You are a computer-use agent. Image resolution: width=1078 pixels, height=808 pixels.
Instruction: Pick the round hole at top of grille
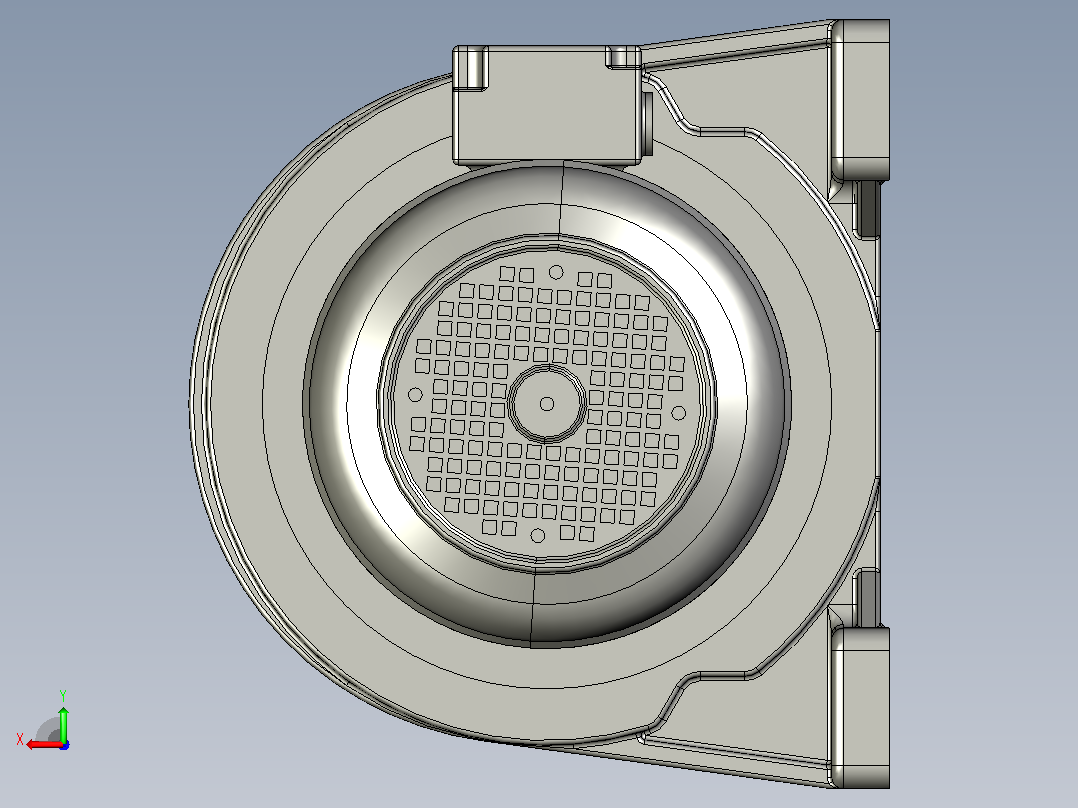click(556, 272)
